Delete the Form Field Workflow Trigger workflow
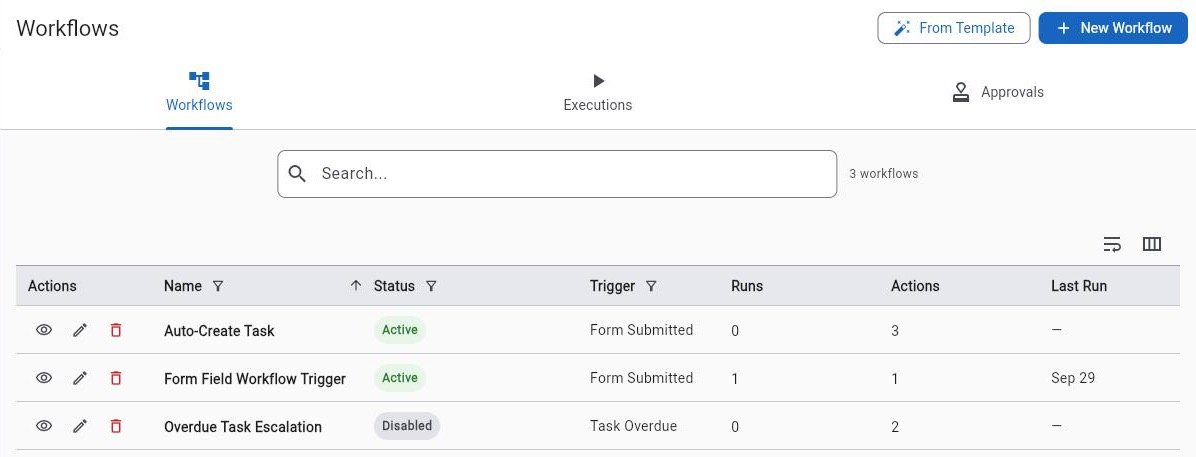 coord(116,378)
